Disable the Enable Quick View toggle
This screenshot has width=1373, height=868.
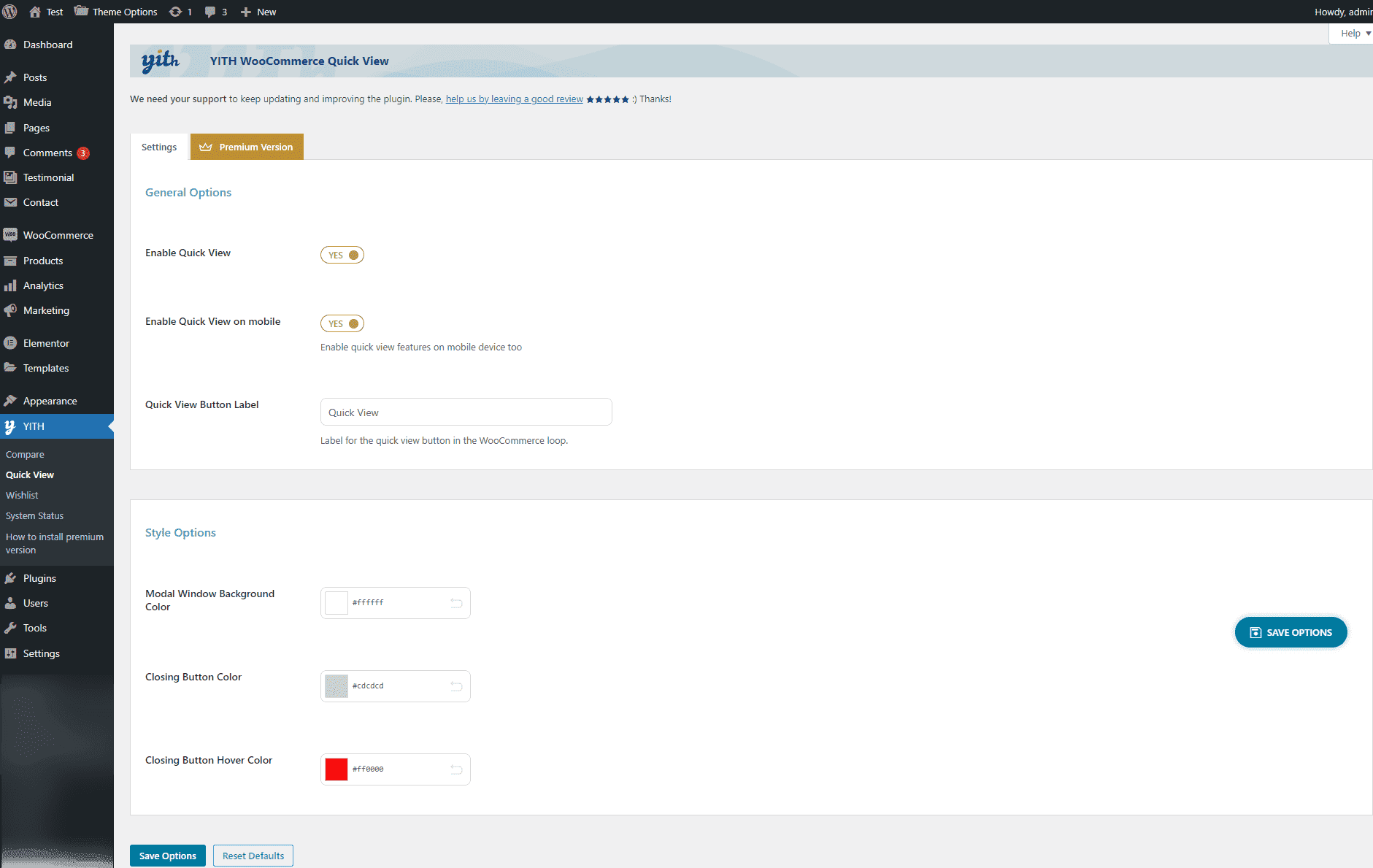[342, 255]
